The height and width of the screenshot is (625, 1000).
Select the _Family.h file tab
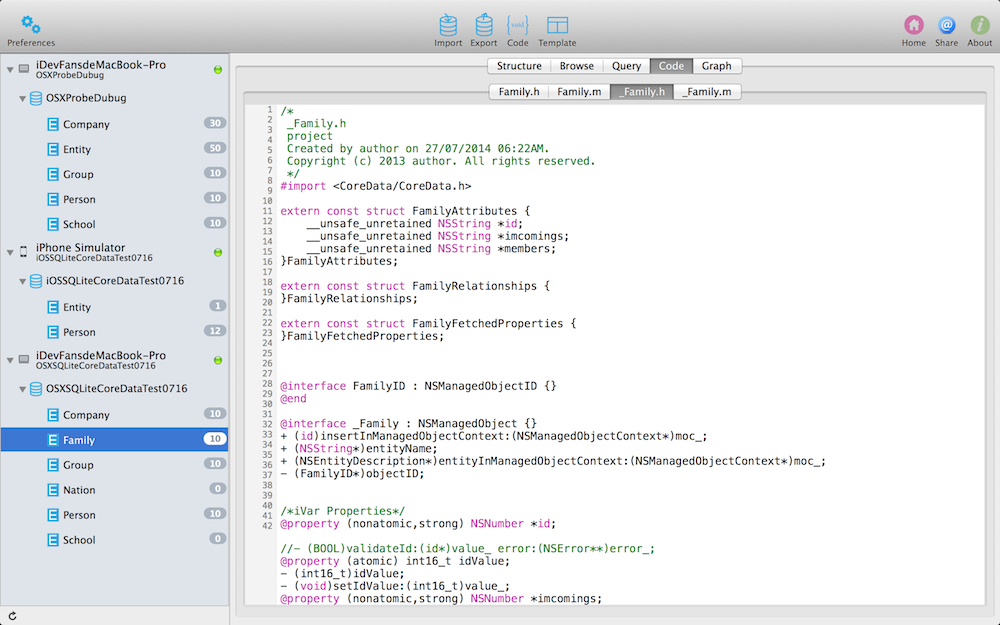[642, 92]
